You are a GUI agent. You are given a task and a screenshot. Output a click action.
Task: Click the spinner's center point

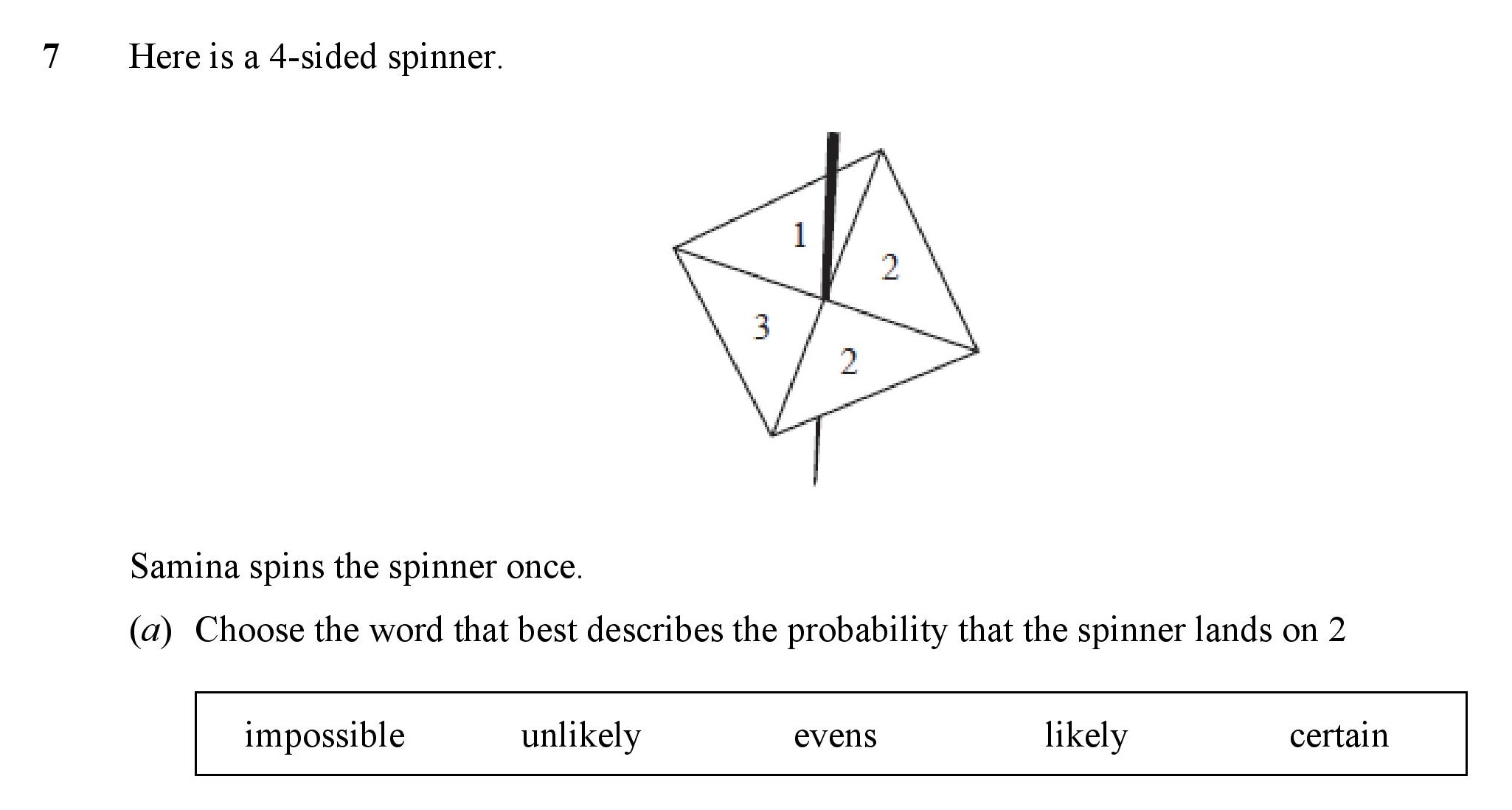(x=823, y=300)
